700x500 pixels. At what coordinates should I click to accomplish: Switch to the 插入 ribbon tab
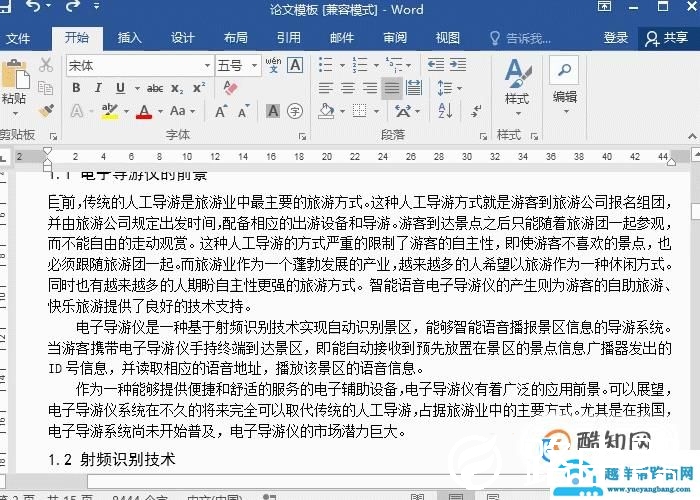click(129, 38)
